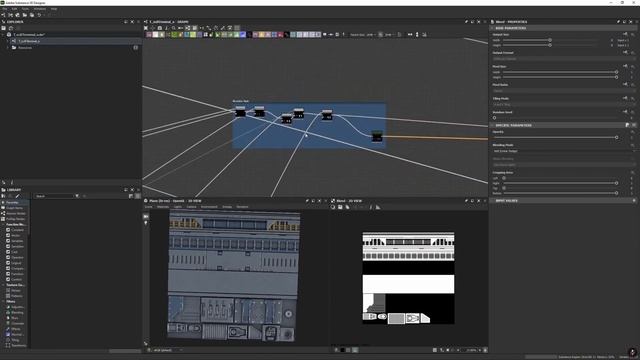Click the zoom magnifier icon in graph toolbar

pos(173,28)
